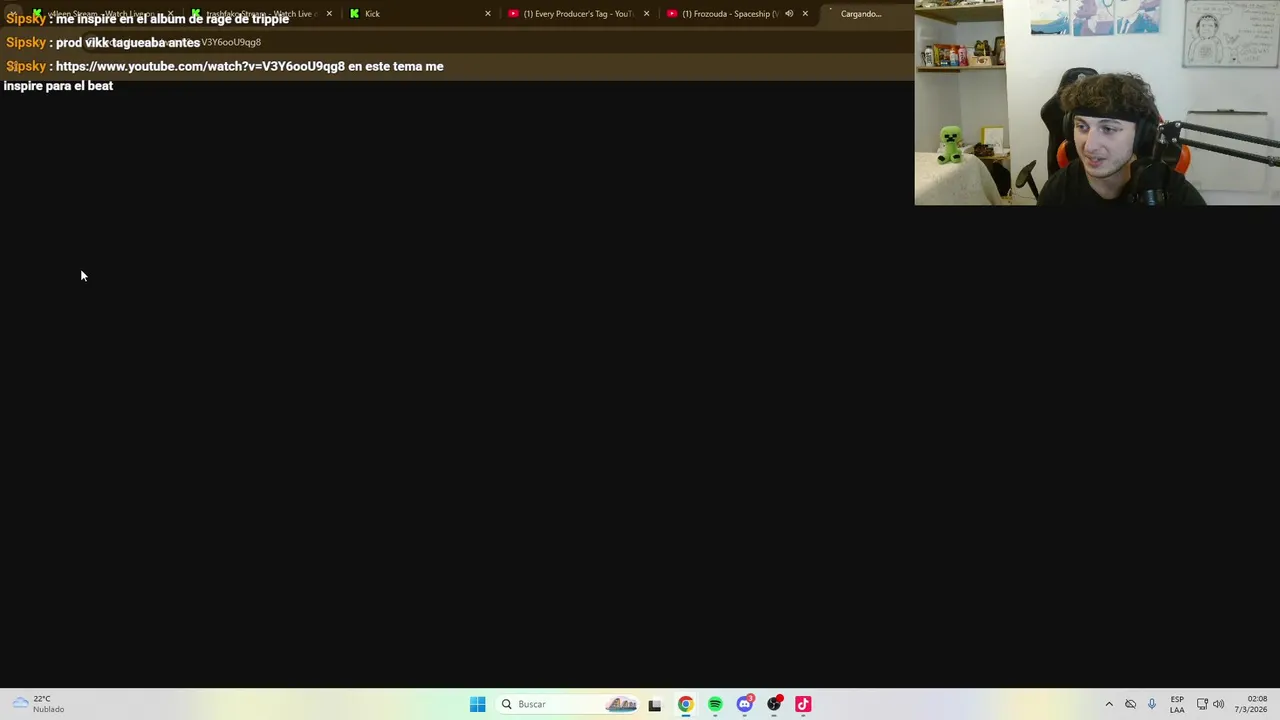Mute audio on the Frozouda tab speaker icon

pyautogui.click(x=789, y=14)
